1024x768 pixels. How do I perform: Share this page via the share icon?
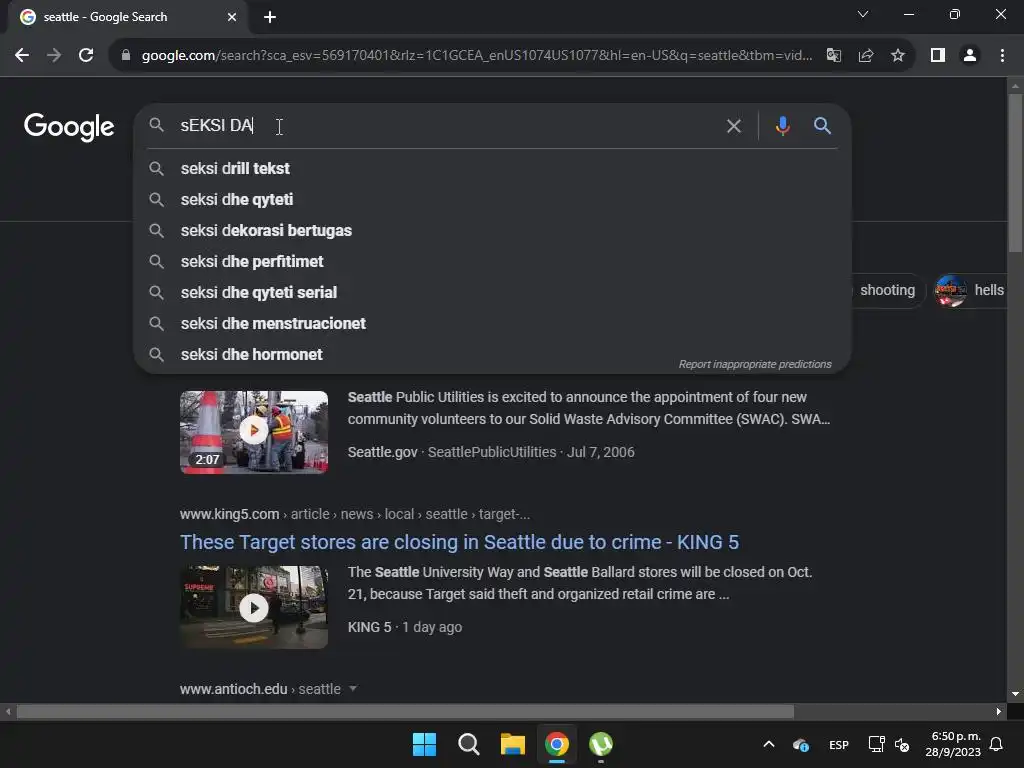coord(866,56)
